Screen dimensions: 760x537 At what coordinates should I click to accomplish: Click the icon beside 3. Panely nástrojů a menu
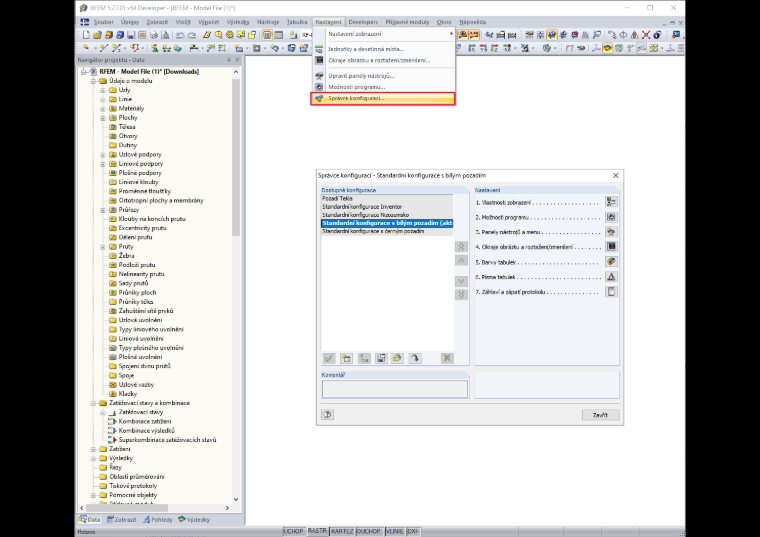coord(611,232)
